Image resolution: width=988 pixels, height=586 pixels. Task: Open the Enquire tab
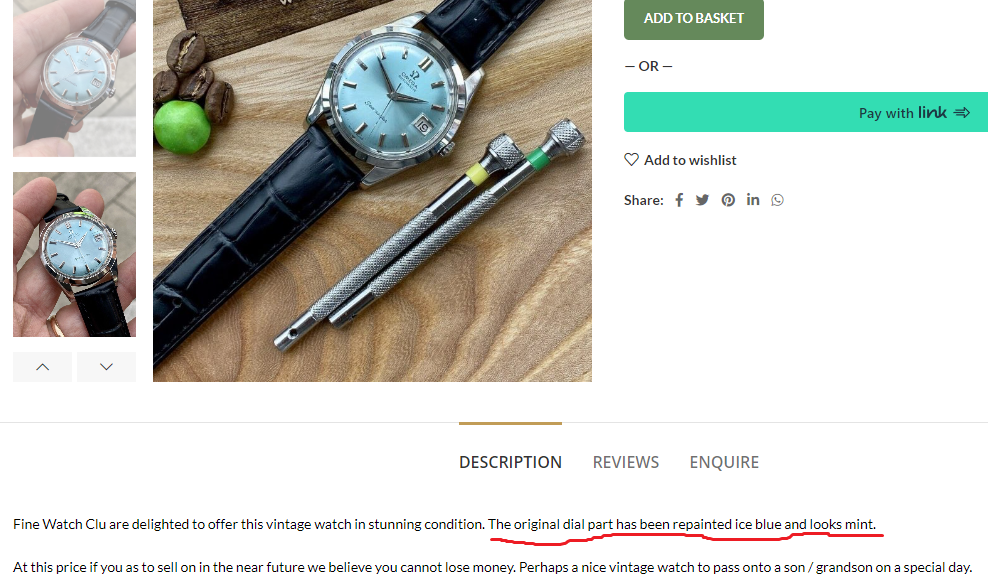point(724,462)
